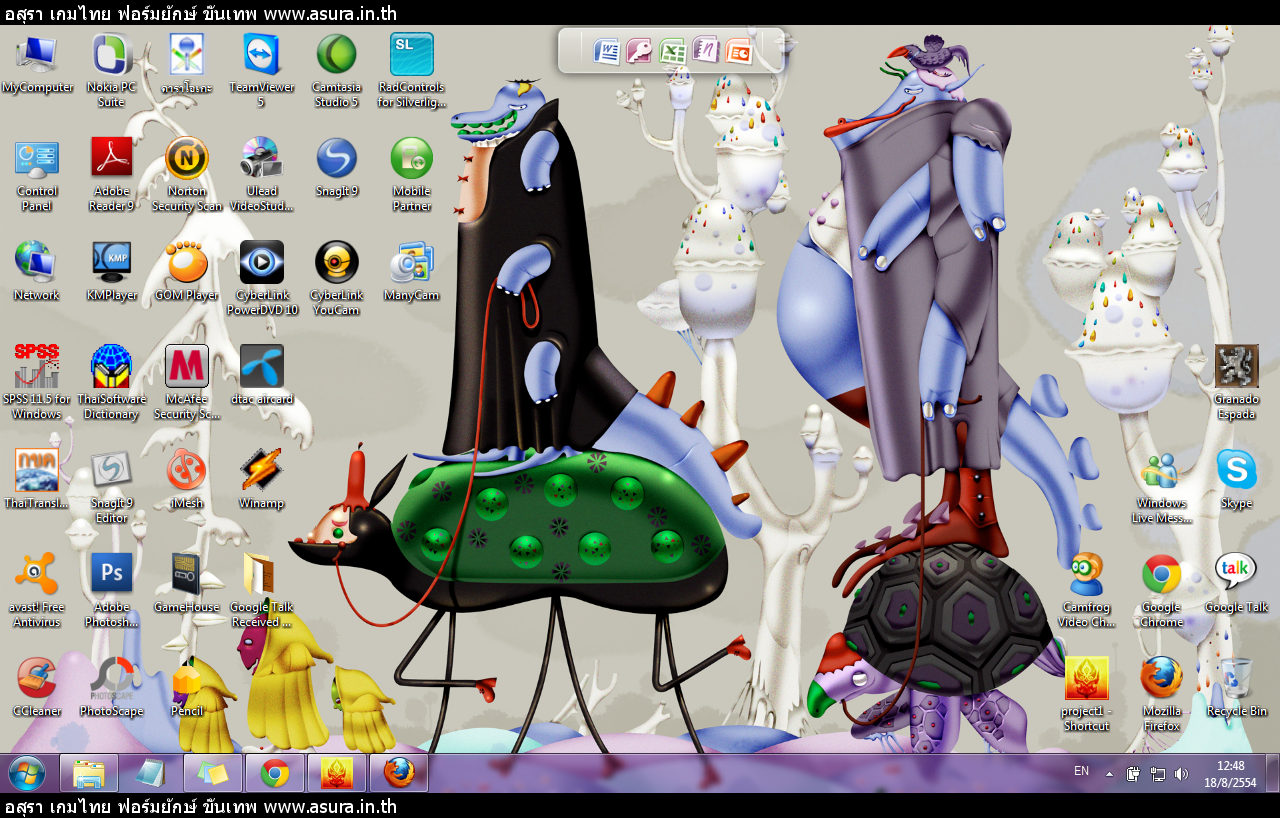This screenshot has height=818, width=1280.
Task: Open the EN language indicator
Action: point(1081,771)
